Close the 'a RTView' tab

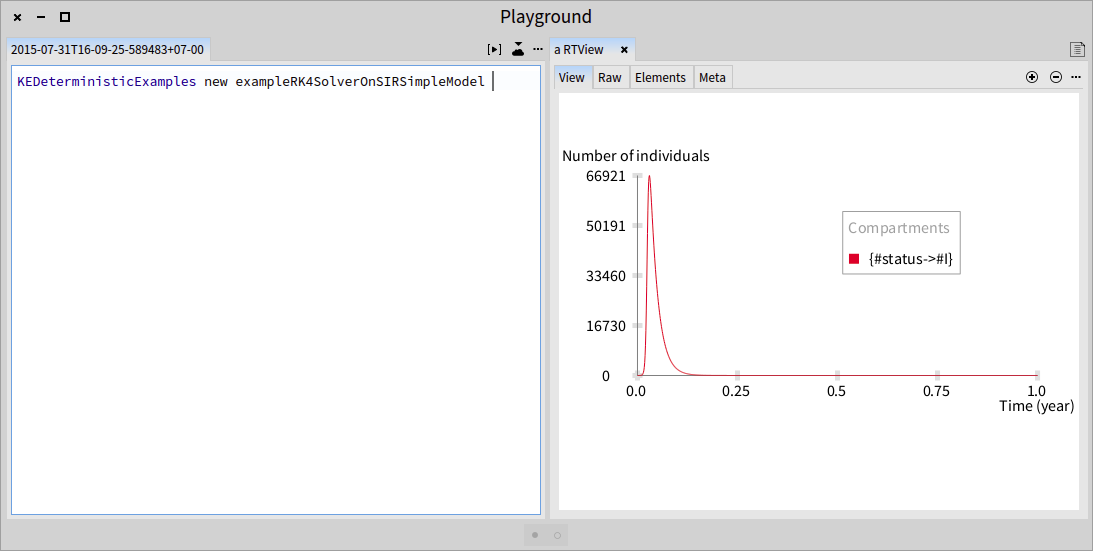point(624,50)
